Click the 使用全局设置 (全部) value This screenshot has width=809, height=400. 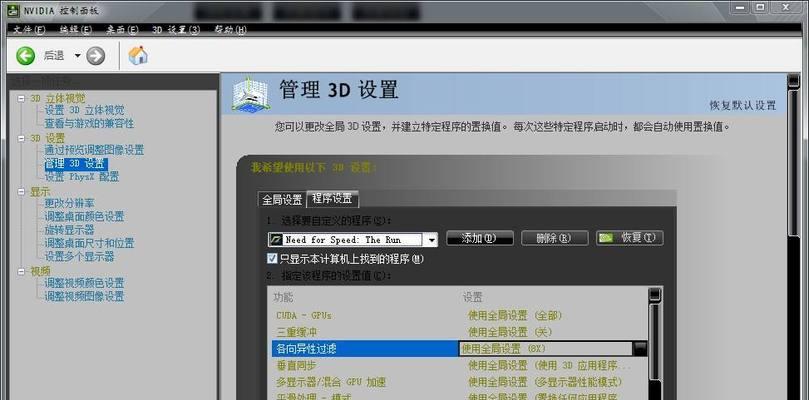click(x=515, y=315)
